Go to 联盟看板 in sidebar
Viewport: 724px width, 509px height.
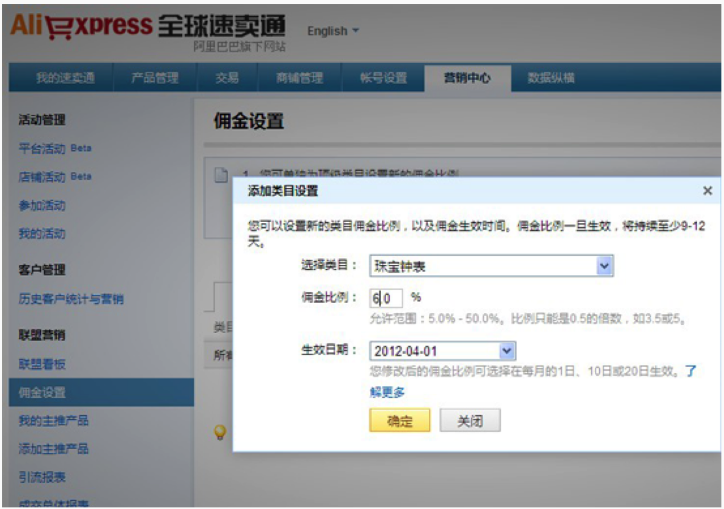tap(42, 364)
